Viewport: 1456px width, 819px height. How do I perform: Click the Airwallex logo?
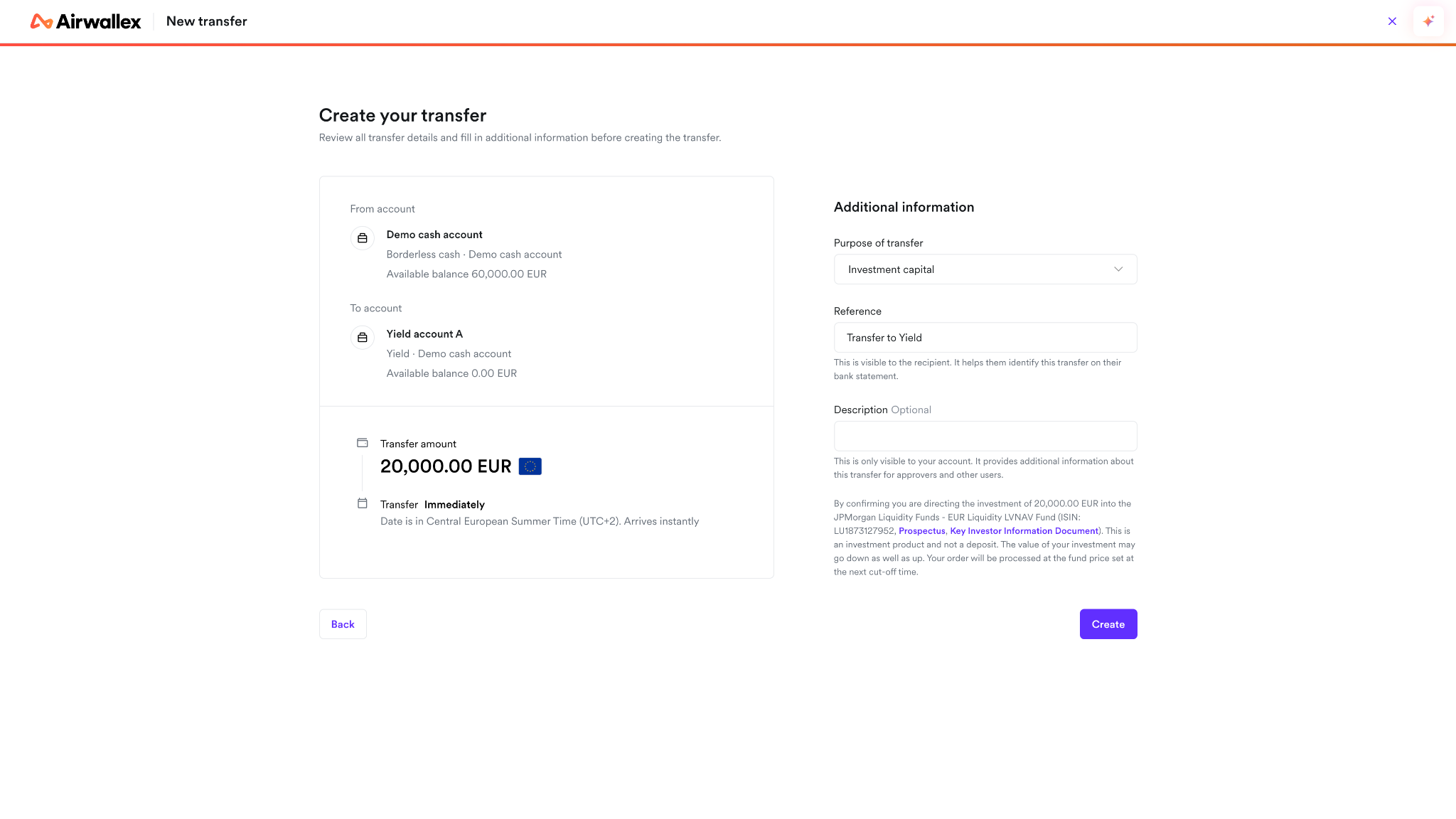click(x=85, y=21)
